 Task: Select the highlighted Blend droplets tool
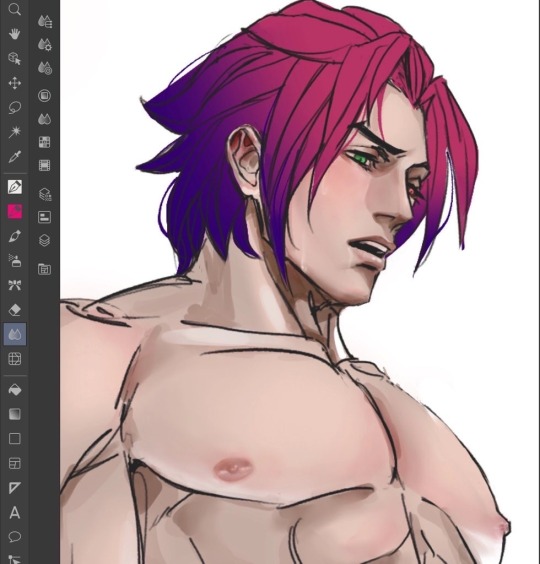pyautogui.click(x=15, y=334)
